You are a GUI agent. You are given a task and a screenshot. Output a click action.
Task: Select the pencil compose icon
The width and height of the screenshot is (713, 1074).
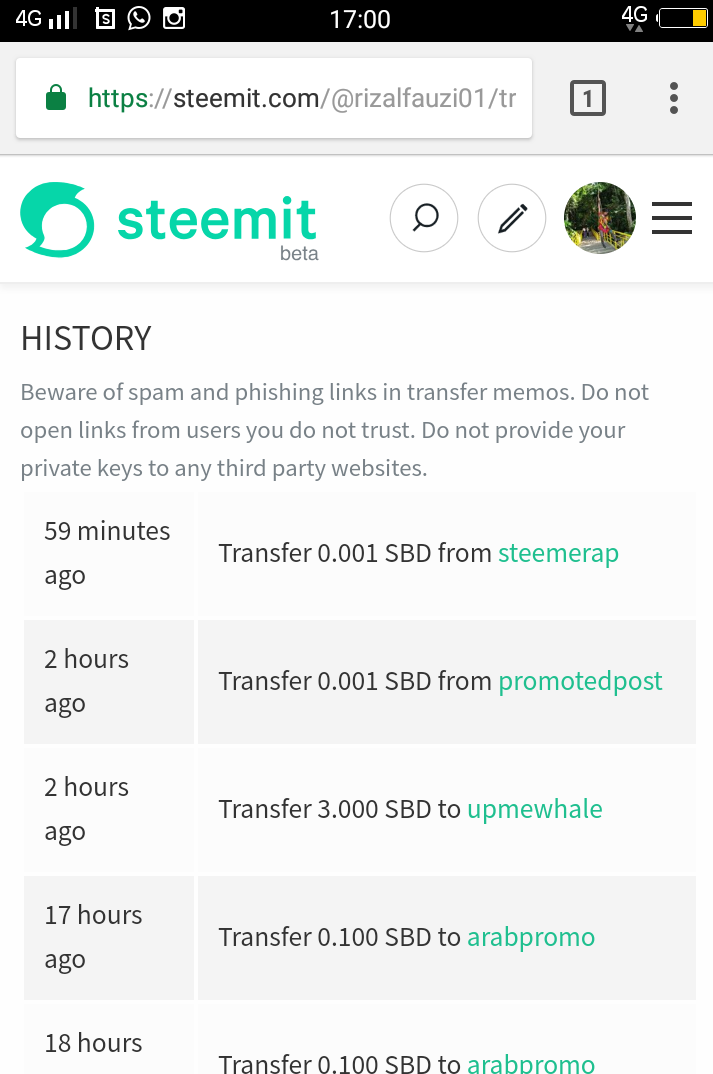pyautogui.click(x=511, y=217)
